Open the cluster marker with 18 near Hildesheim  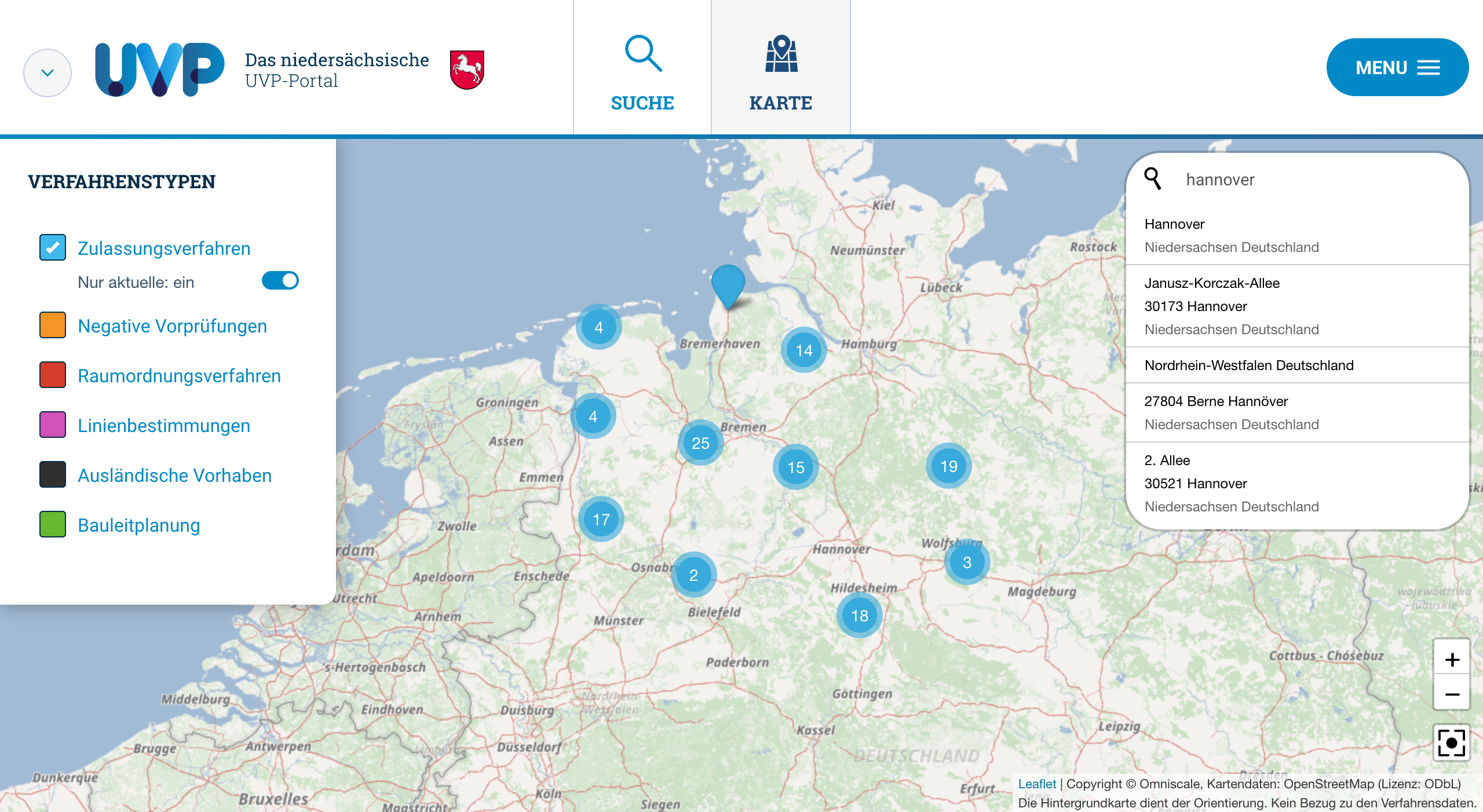pos(859,615)
